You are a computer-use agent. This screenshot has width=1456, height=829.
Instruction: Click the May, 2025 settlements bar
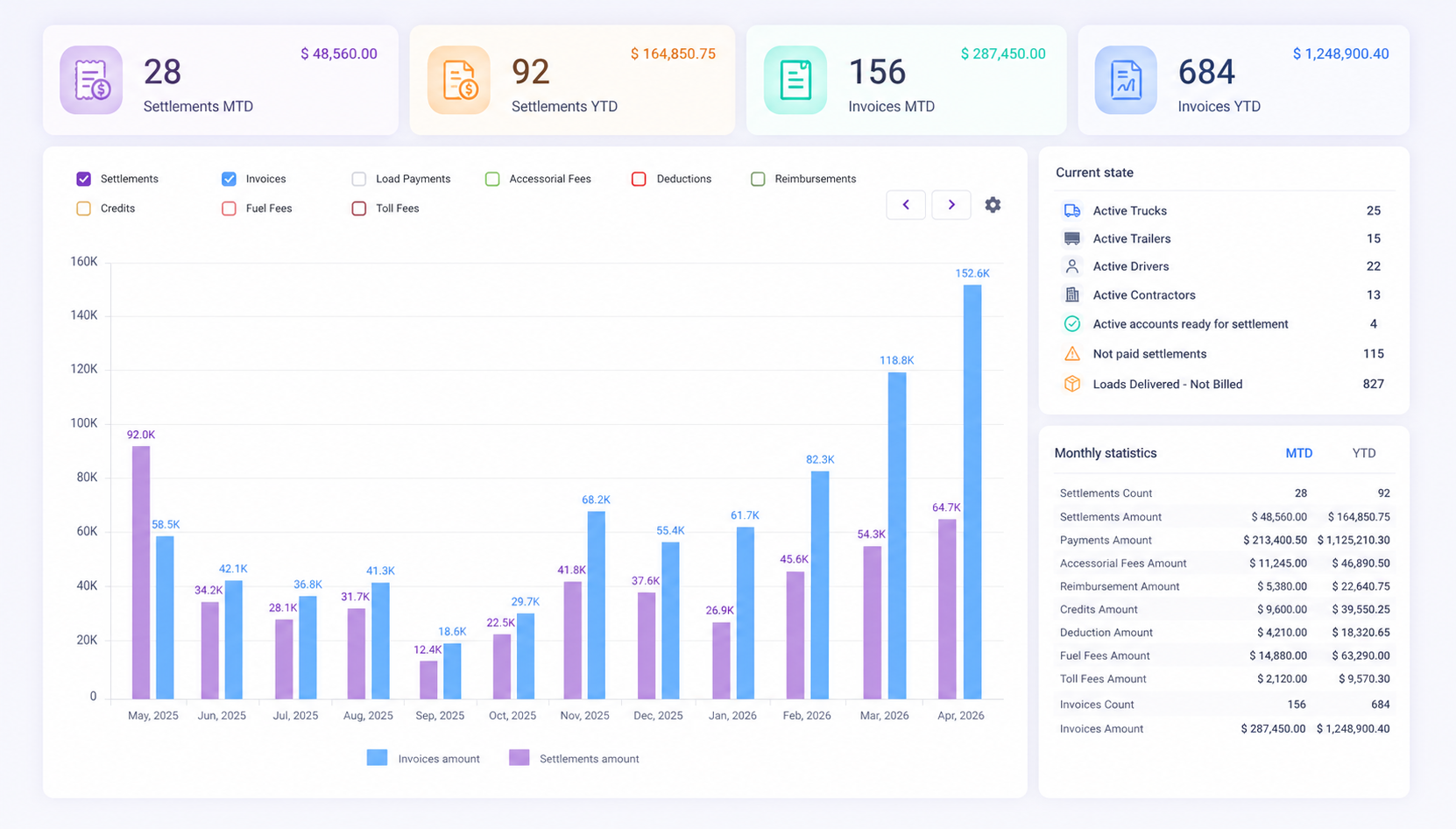[x=141, y=572]
